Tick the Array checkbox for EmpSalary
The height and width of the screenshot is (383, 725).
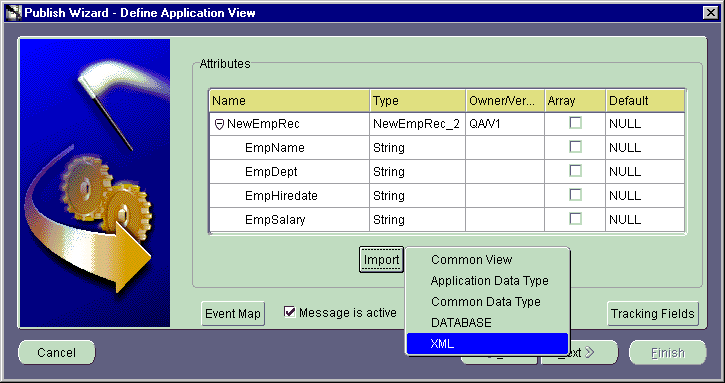pos(575,219)
